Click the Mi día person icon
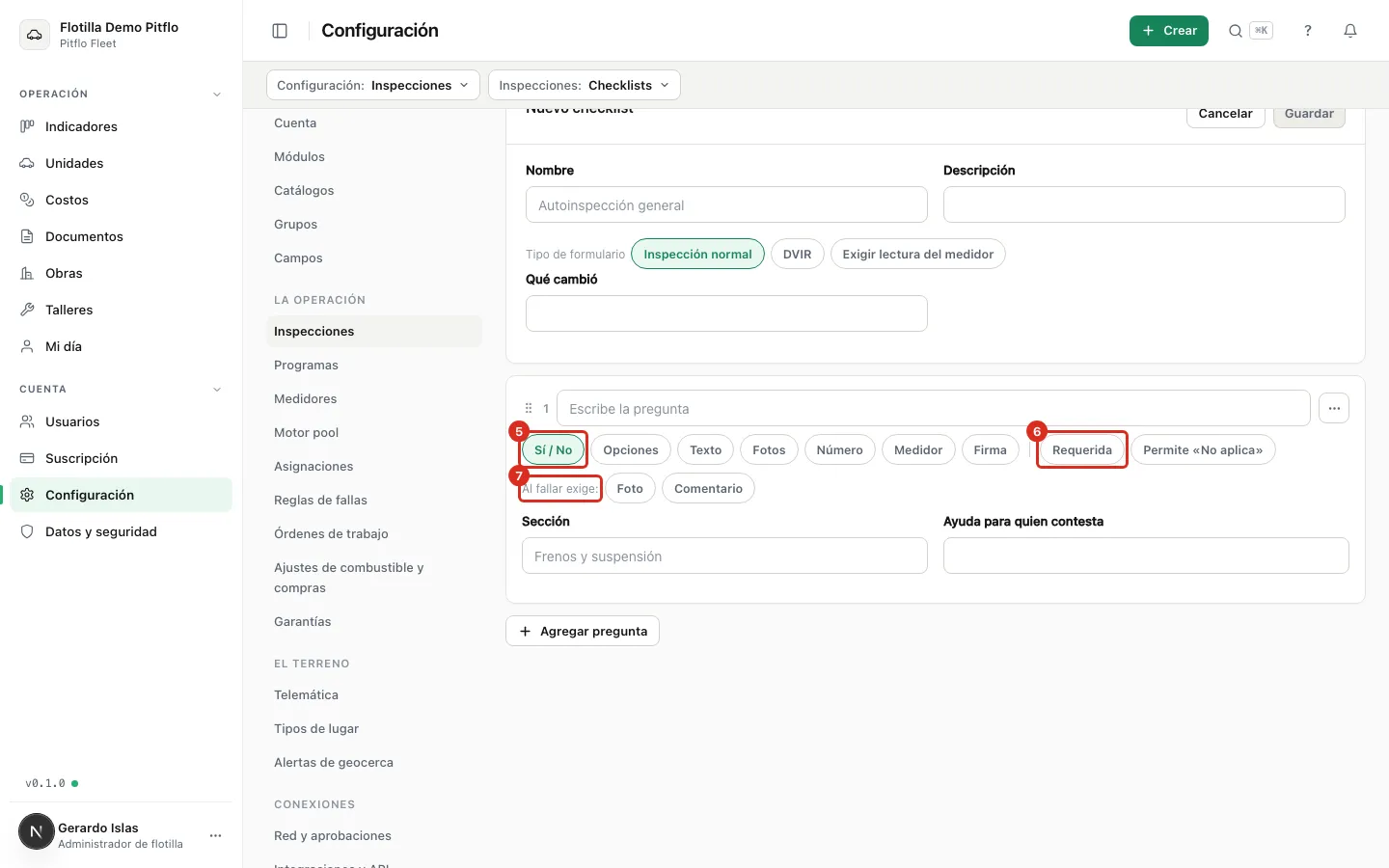Screen dimensions: 1389x868 27,346
